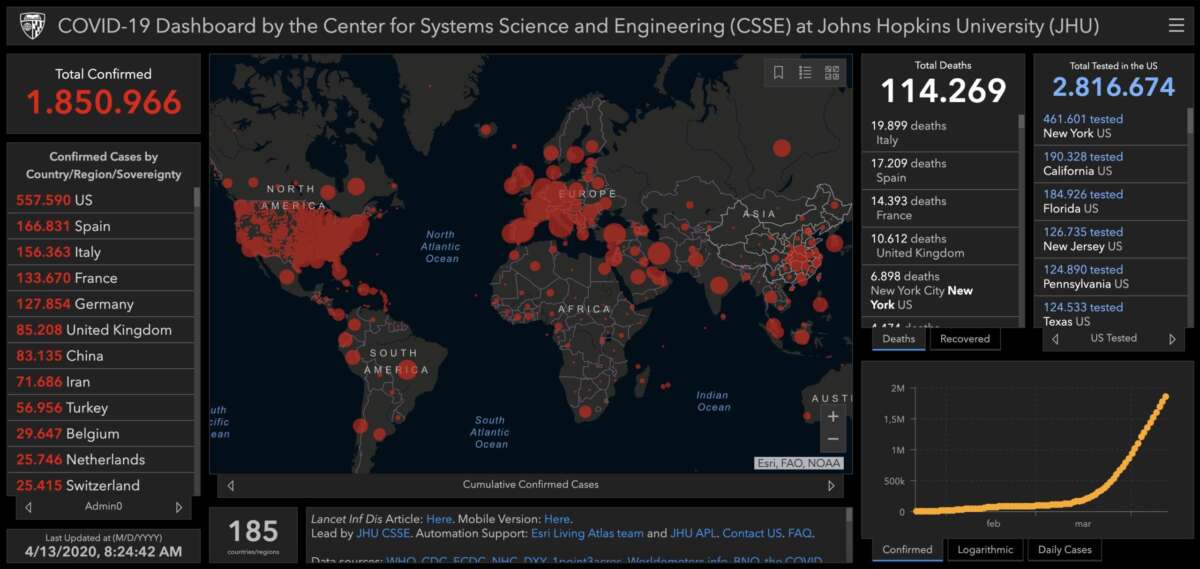Screen dimensions: 1200x569
Task: Click previous arrow beside Admin0
Action: pyautogui.click(x=28, y=508)
